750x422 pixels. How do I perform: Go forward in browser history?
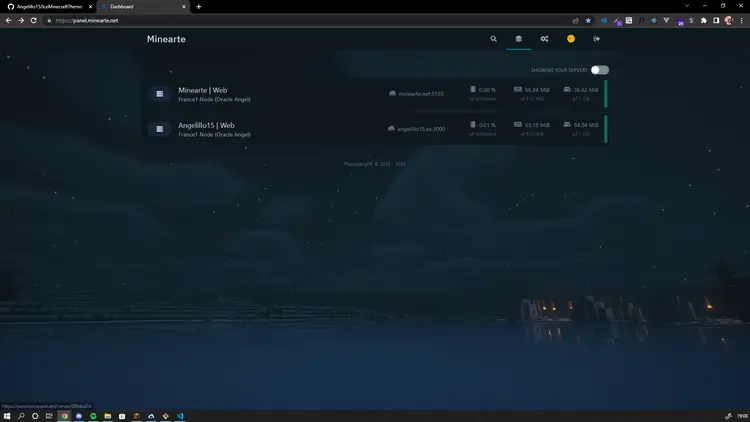pos(21,21)
